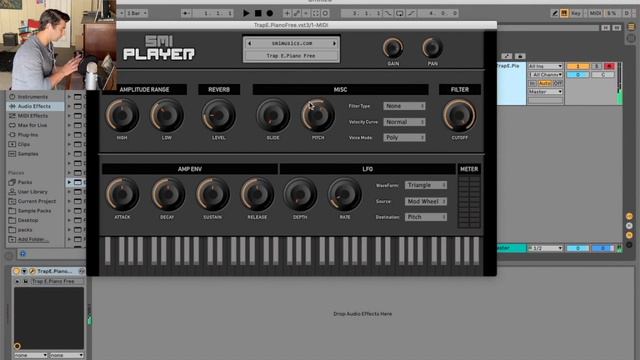This screenshot has width=640, height=360.
Task: Click the LFO RATE knob
Action: (344, 195)
